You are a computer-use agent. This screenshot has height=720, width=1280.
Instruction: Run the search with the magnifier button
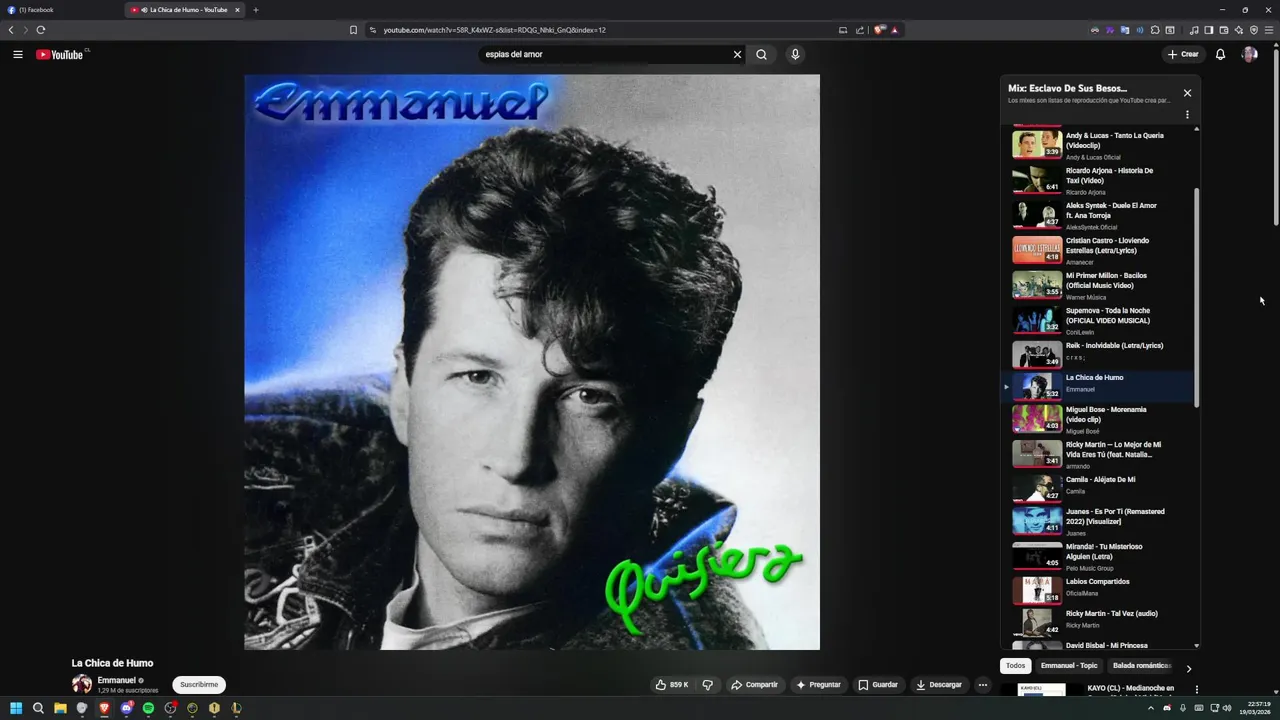(x=762, y=55)
